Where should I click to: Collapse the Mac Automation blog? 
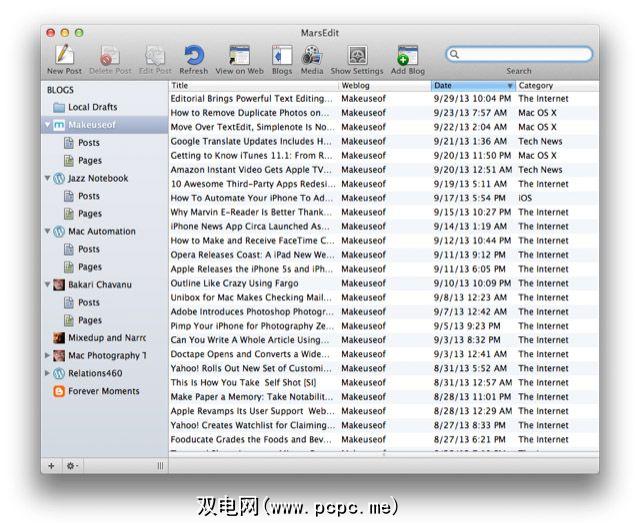(47, 231)
